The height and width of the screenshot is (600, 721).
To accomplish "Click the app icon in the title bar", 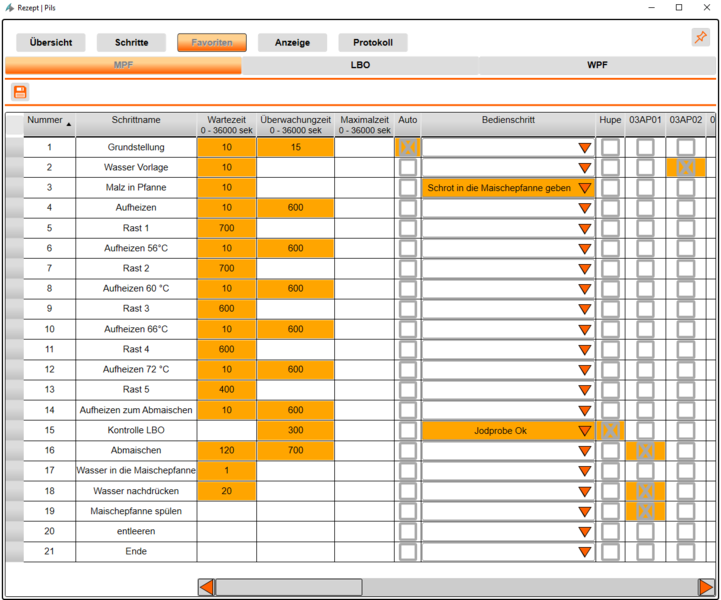I will coord(10,8).
